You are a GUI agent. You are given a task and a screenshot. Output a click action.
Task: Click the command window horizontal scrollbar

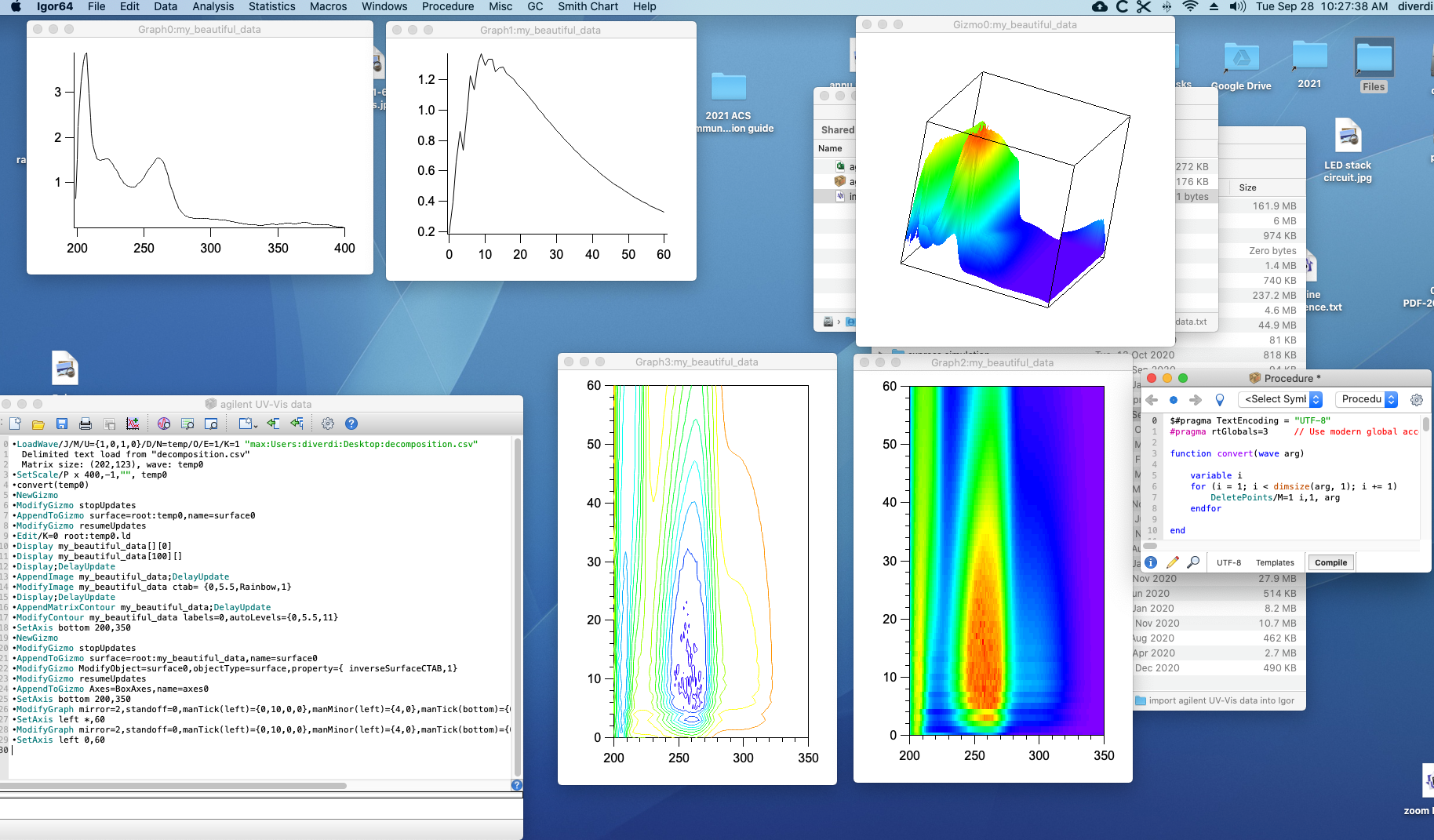[173, 785]
